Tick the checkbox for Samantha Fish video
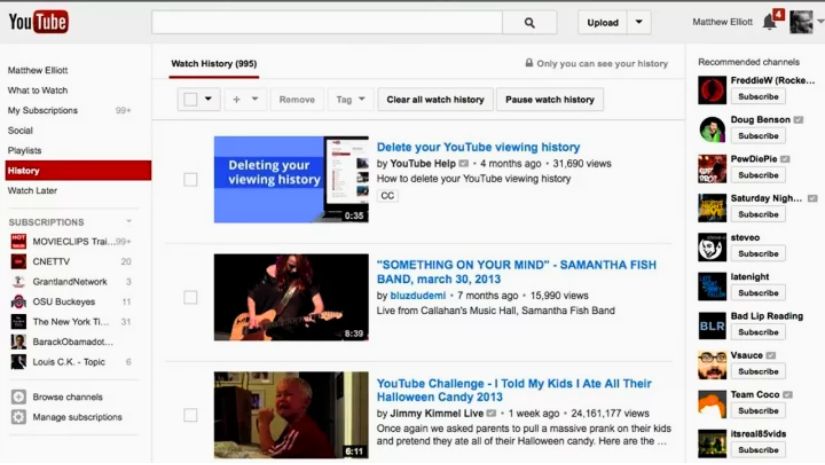The height and width of the screenshot is (465, 825). pos(190,297)
